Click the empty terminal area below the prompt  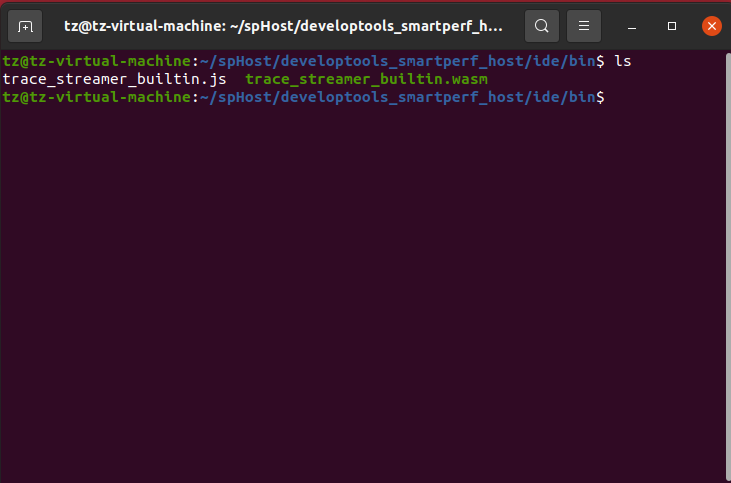(360, 300)
